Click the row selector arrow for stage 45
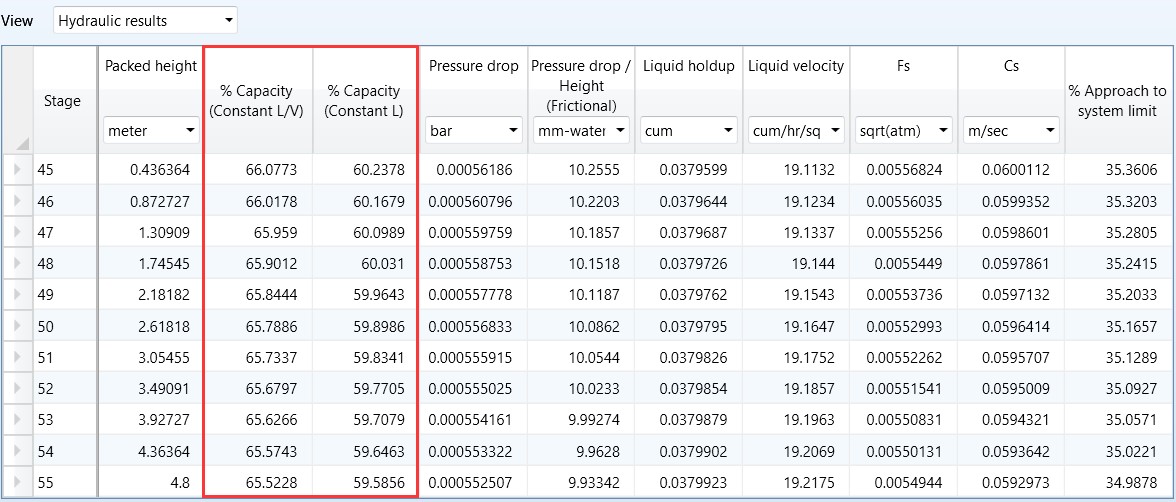This screenshot has width=1176, height=502. coord(17,170)
